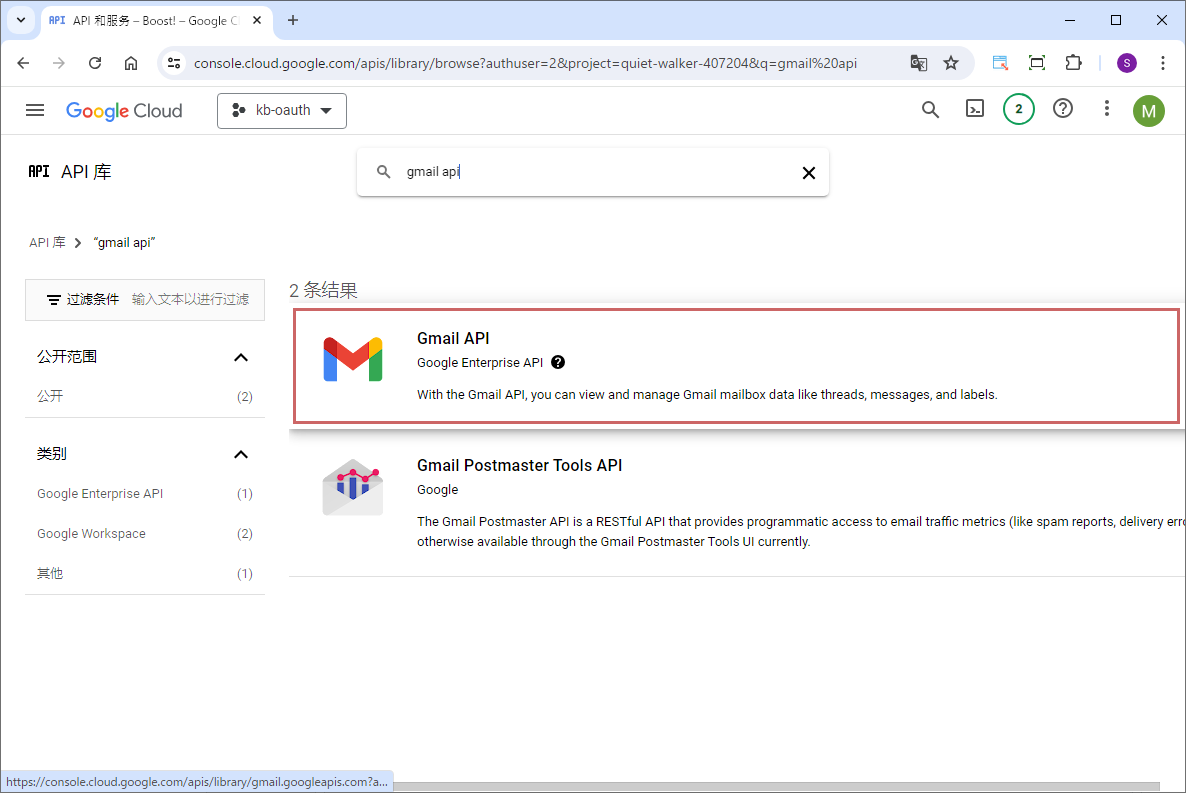Clear the gmail api search text
The height and width of the screenshot is (793, 1186).
(x=808, y=173)
